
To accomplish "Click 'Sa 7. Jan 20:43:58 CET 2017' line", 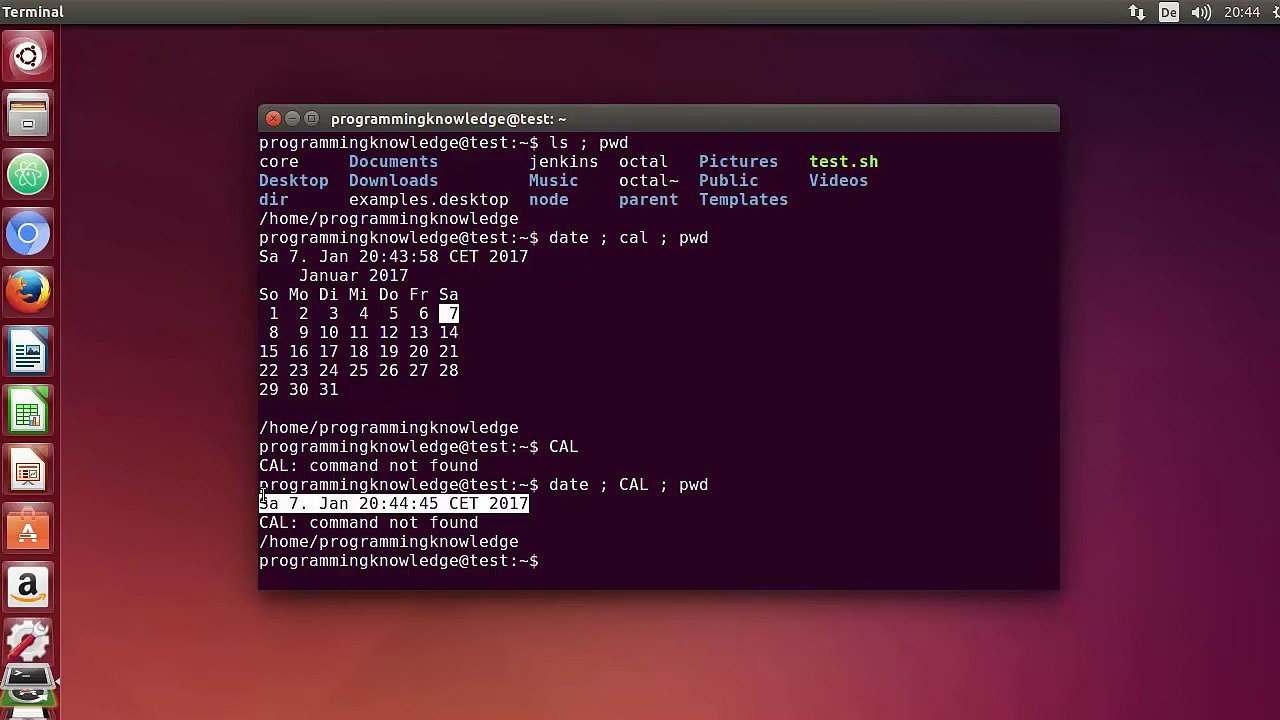I will tap(393, 256).
